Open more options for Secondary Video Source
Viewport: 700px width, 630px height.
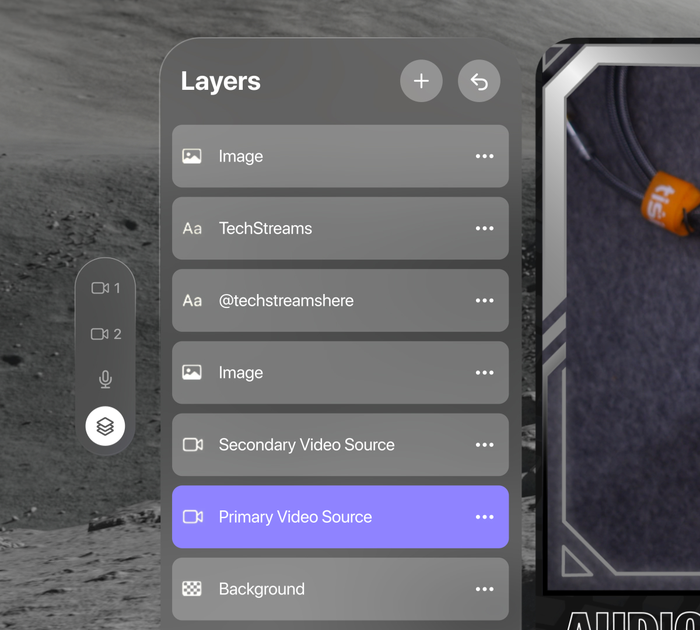point(484,445)
